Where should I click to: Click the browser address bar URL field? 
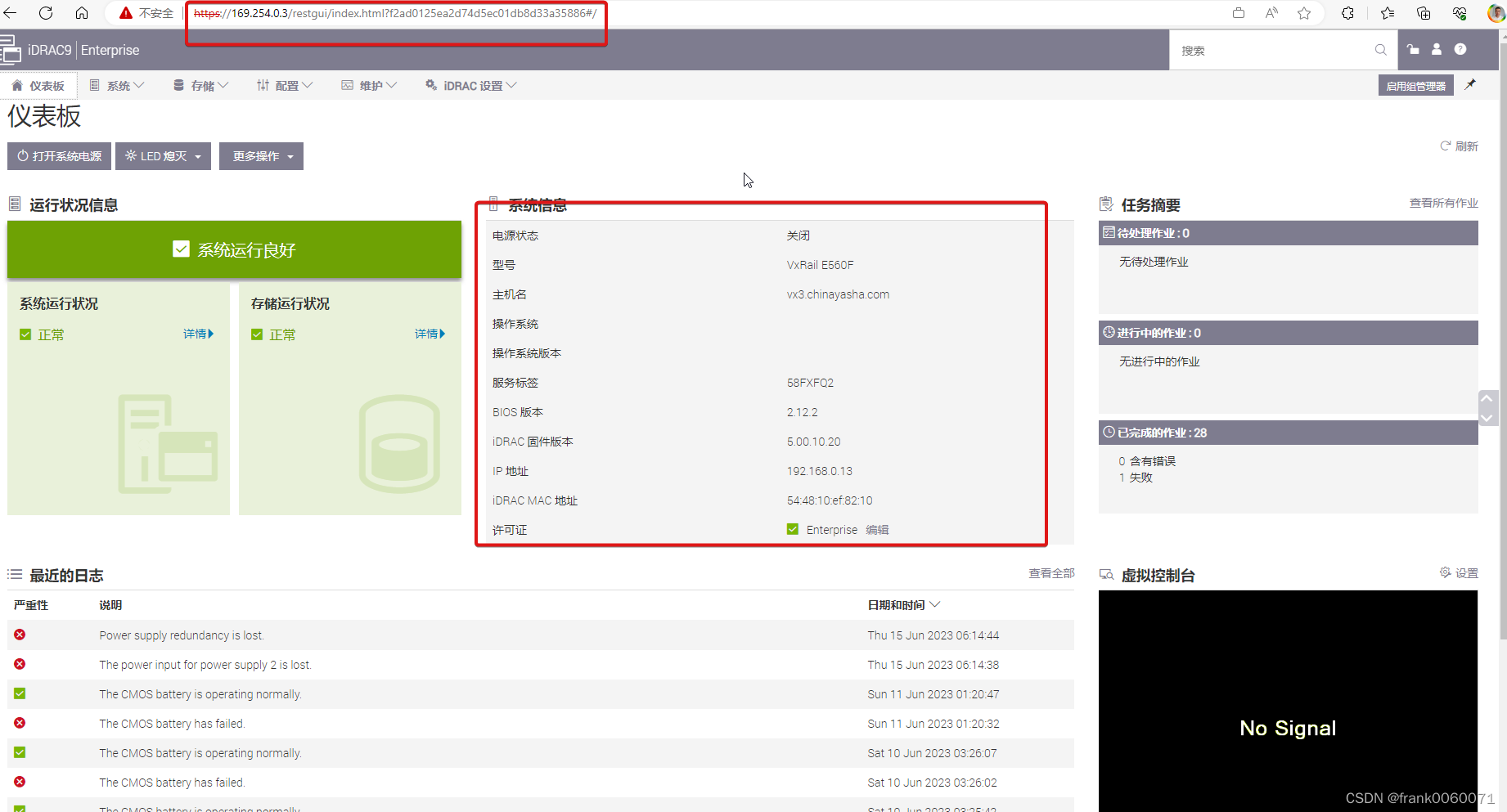pyautogui.click(x=393, y=13)
